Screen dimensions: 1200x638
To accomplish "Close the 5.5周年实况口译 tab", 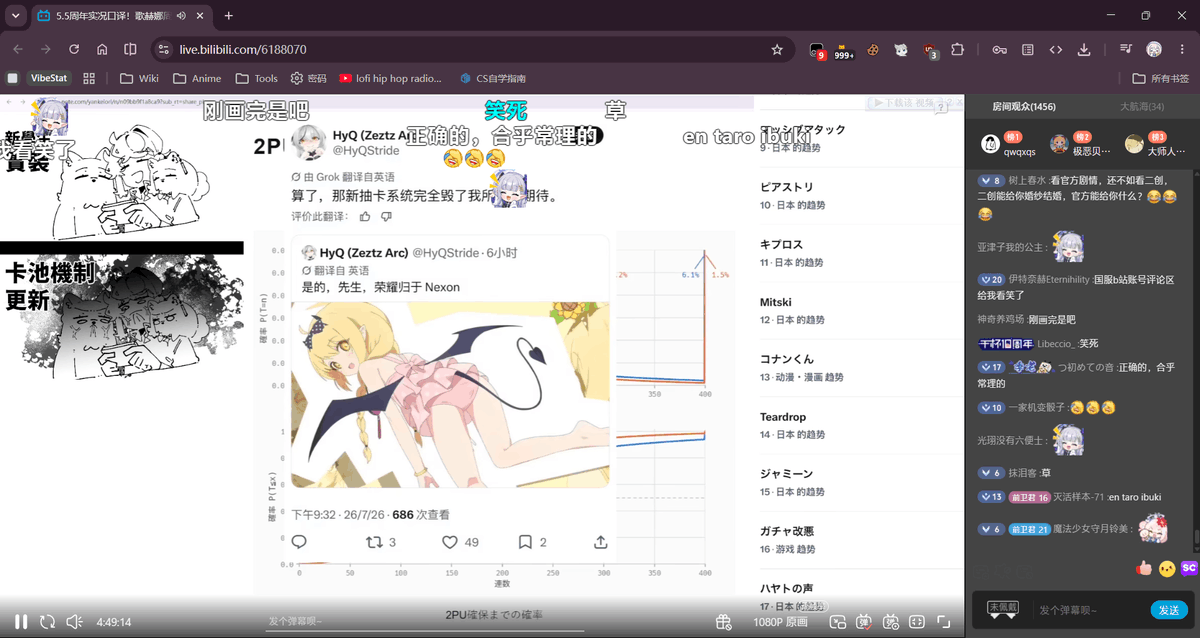I will click(x=201, y=16).
